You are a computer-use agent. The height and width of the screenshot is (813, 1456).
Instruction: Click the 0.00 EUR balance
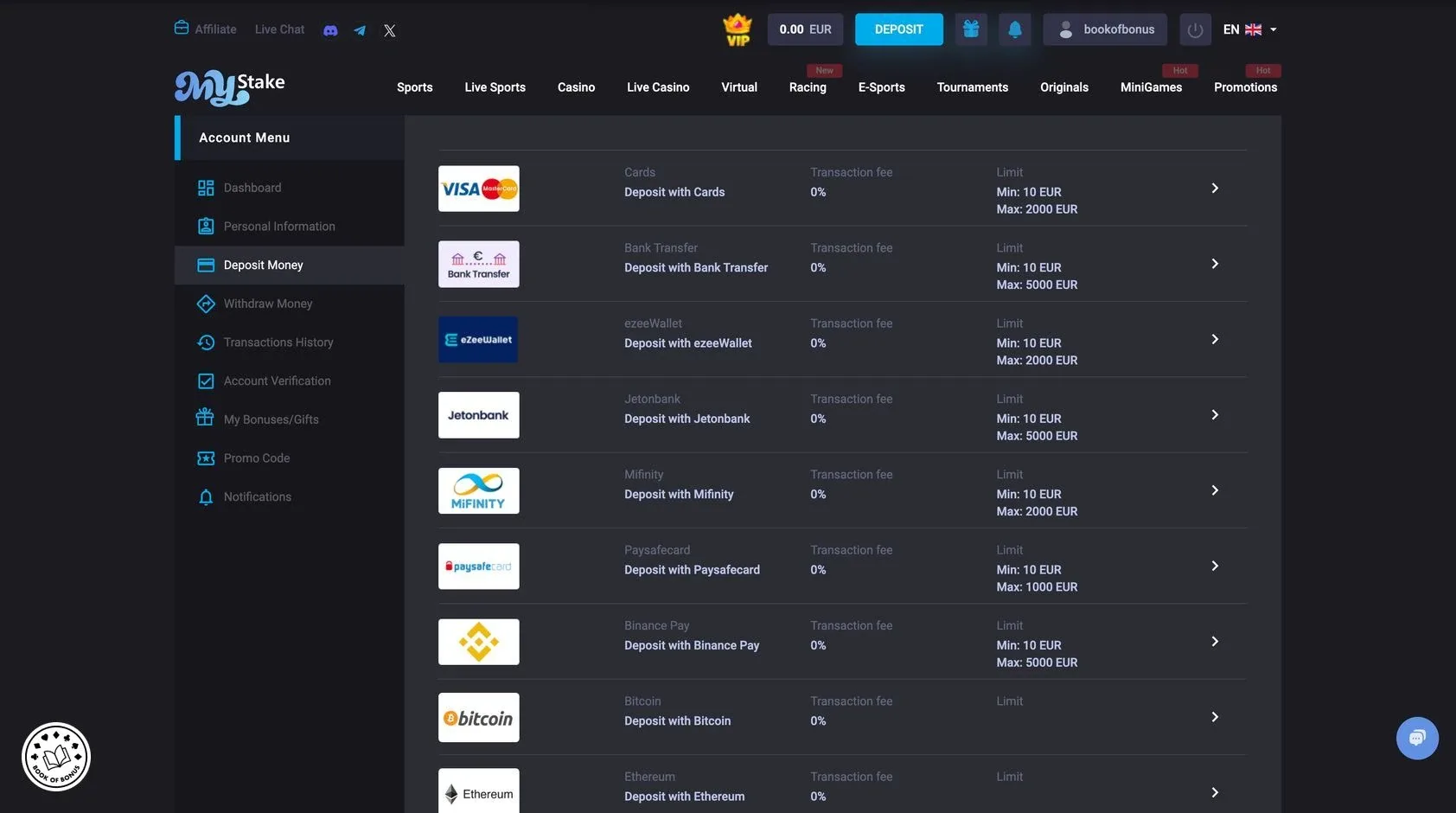pos(805,29)
